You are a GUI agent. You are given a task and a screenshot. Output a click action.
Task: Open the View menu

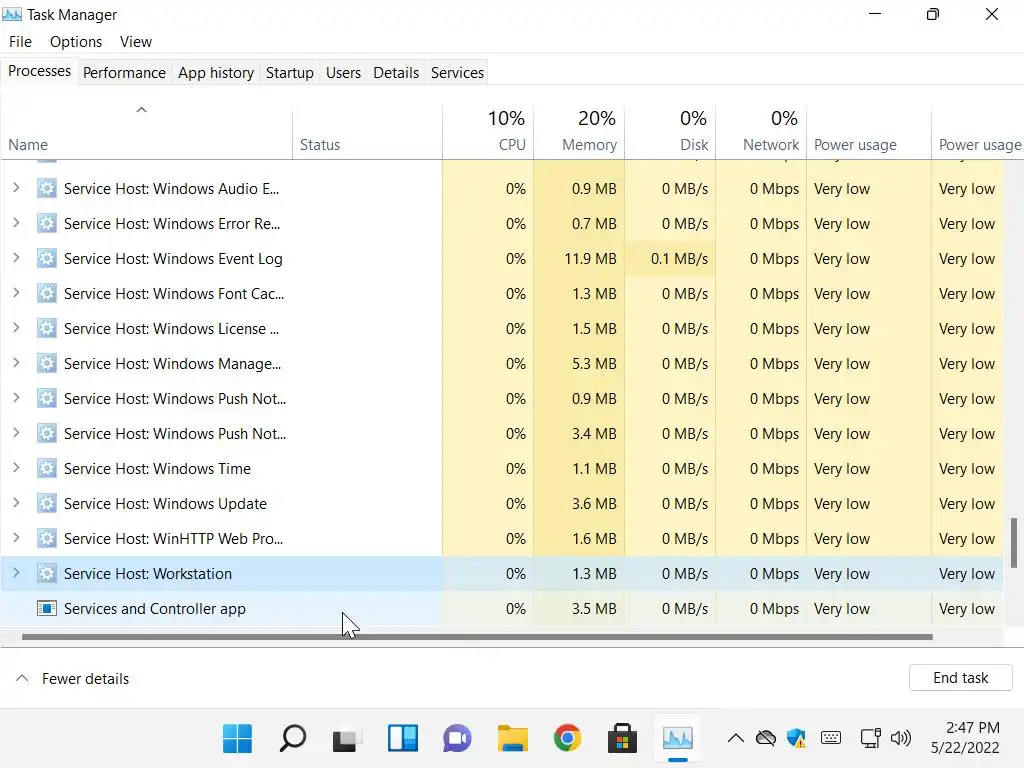coord(136,42)
